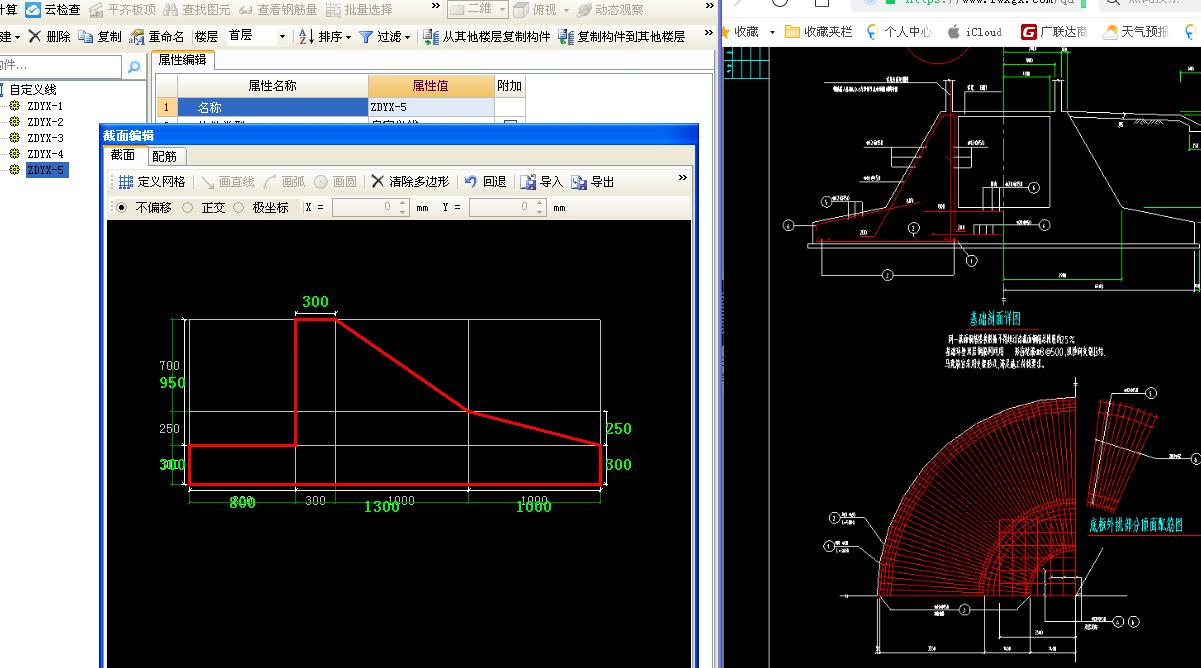Open the 收藏 dropdown arrow in browser

click(x=773, y=32)
